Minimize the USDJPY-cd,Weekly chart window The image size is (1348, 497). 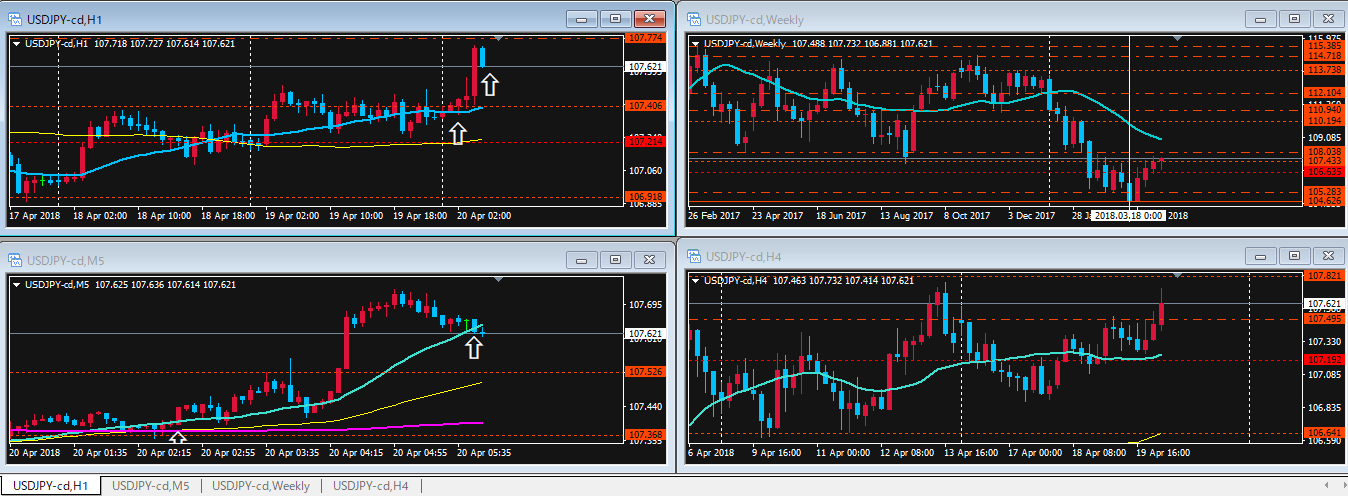click(1260, 18)
